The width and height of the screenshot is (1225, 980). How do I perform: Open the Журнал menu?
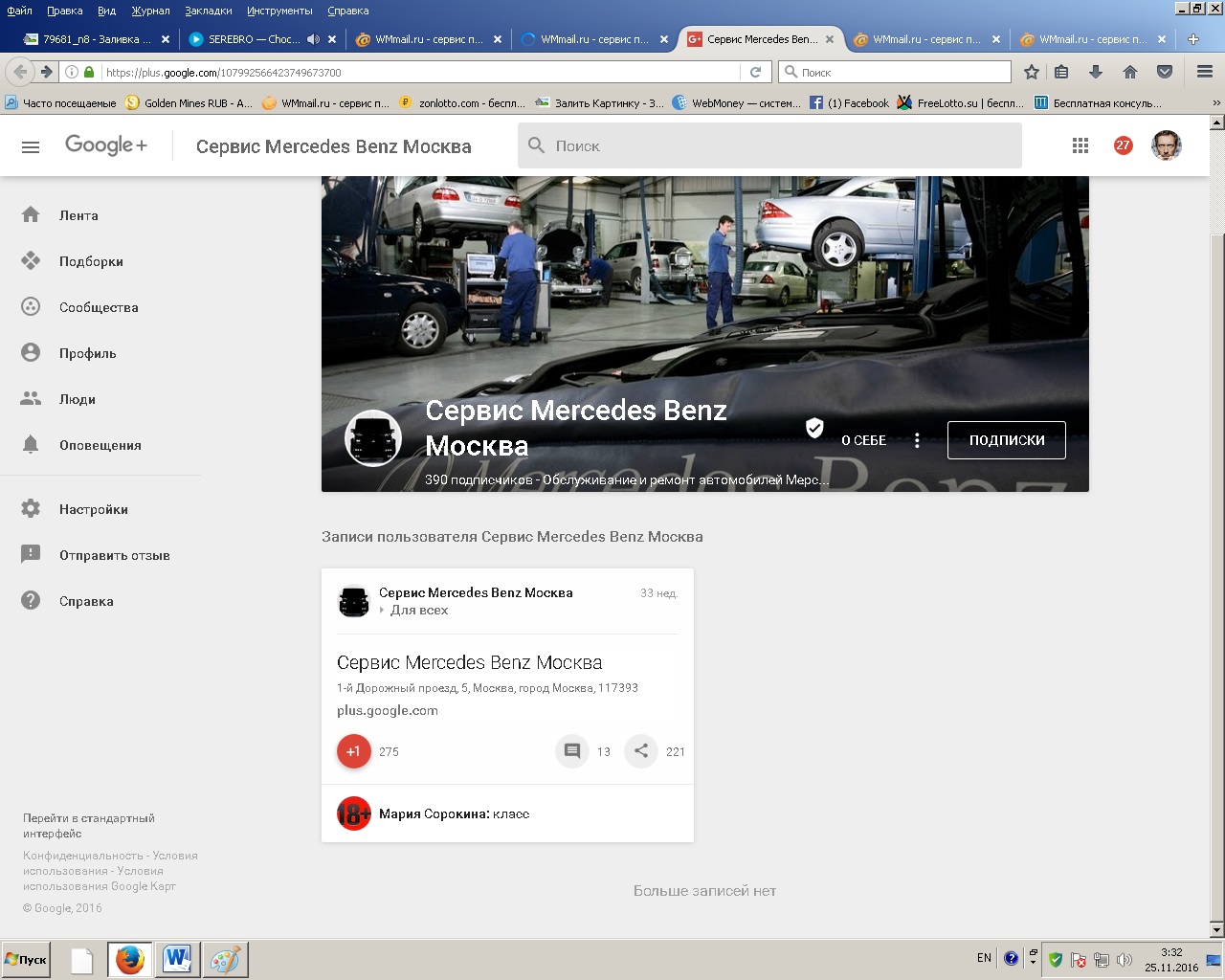(150, 11)
